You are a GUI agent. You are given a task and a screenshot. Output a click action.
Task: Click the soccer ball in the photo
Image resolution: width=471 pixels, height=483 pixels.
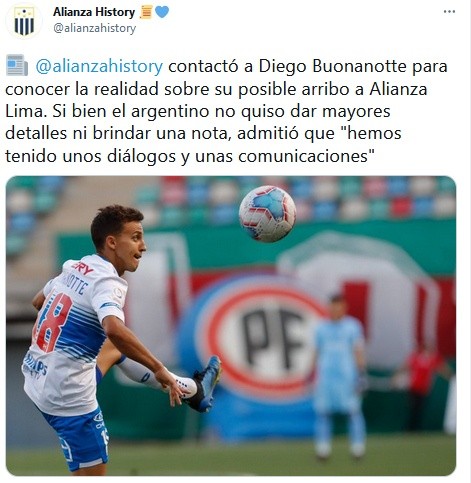coord(267,214)
